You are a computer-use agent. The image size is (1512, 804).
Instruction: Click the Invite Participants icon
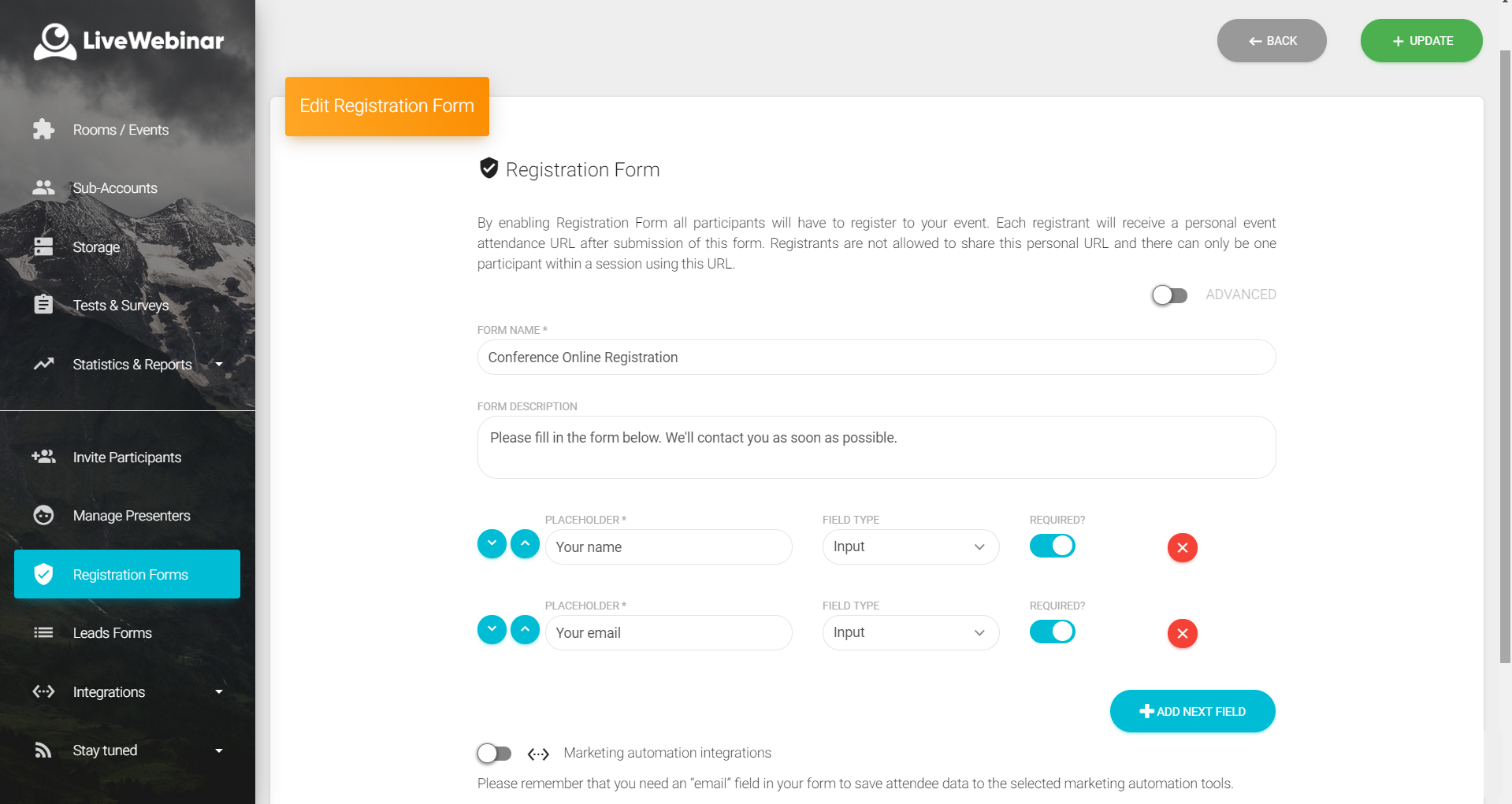click(x=43, y=457)
